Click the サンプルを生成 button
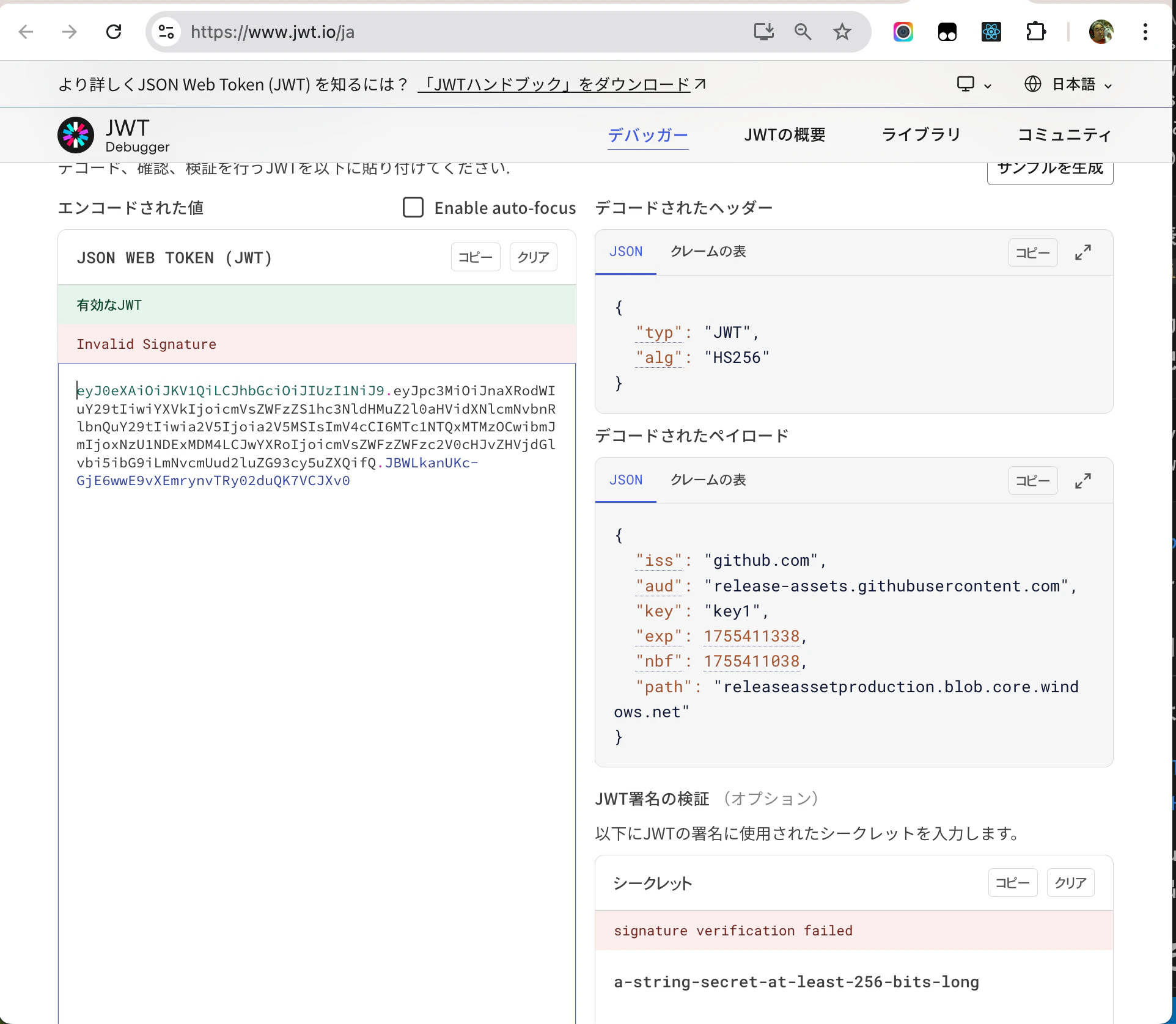The height and width of the screenshot is (1024, 1176). pos(1050,170)
